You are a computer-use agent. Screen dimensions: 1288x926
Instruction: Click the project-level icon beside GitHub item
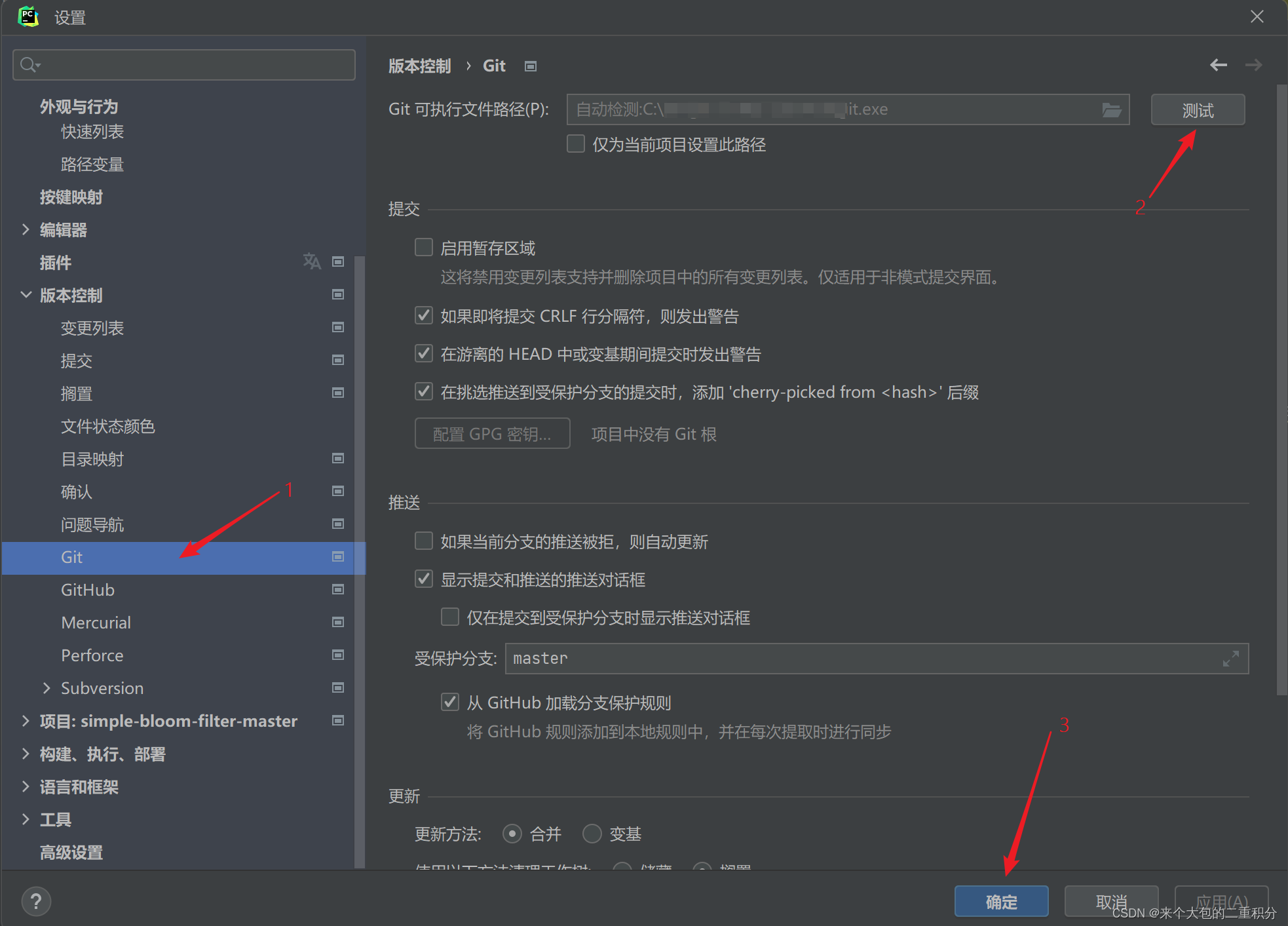click(x=338, y=589)
